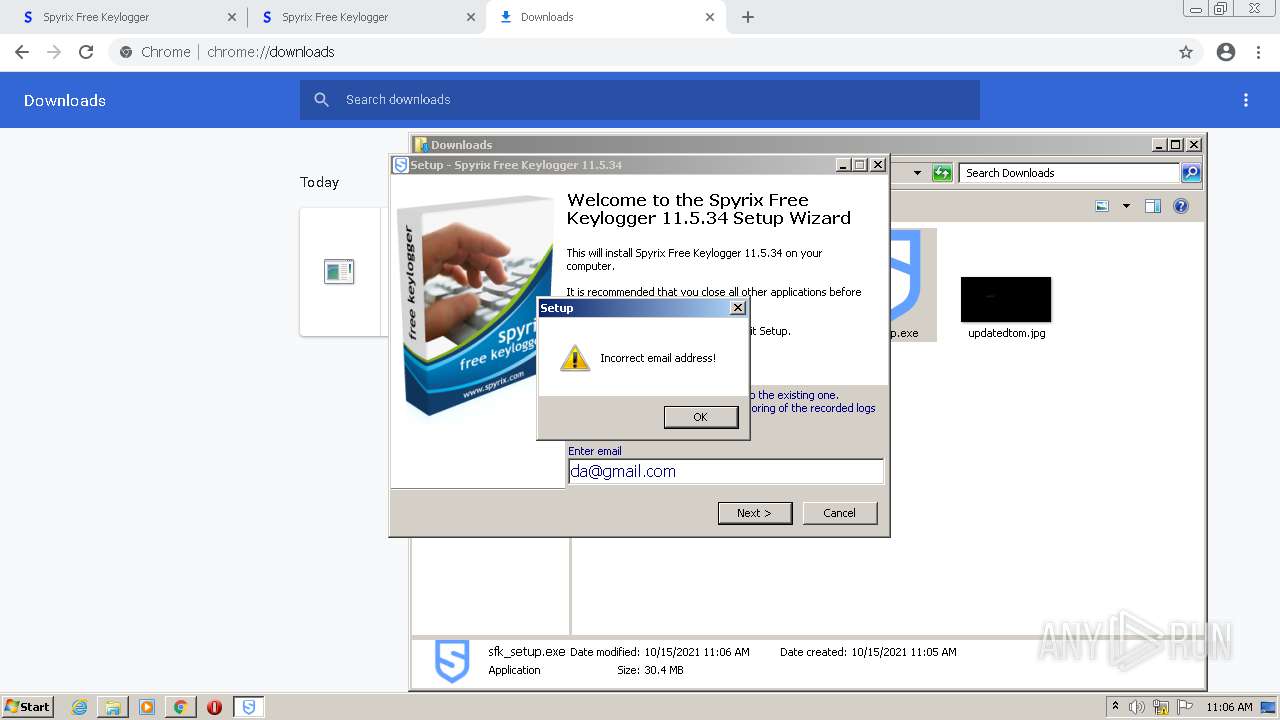Click the sfk_setup.exe name in details pane
1280x720 pixels.
coord(527,652)
